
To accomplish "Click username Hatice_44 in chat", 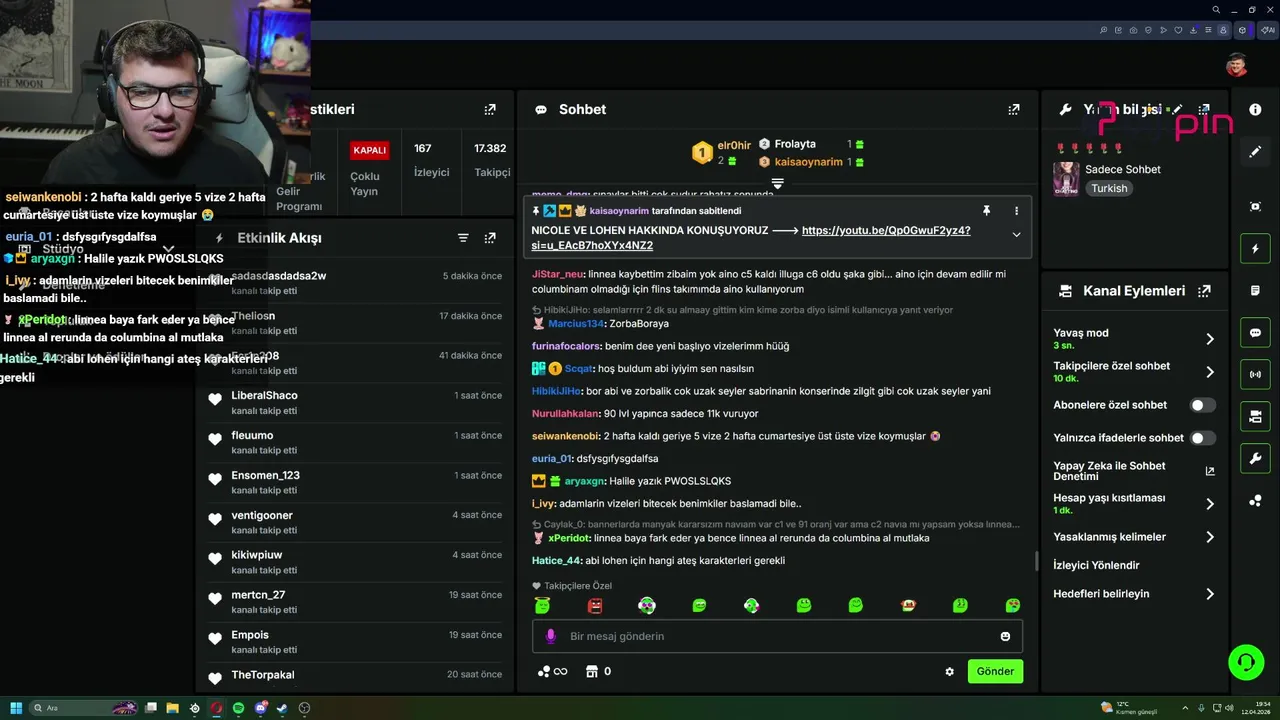I will 556,561.
